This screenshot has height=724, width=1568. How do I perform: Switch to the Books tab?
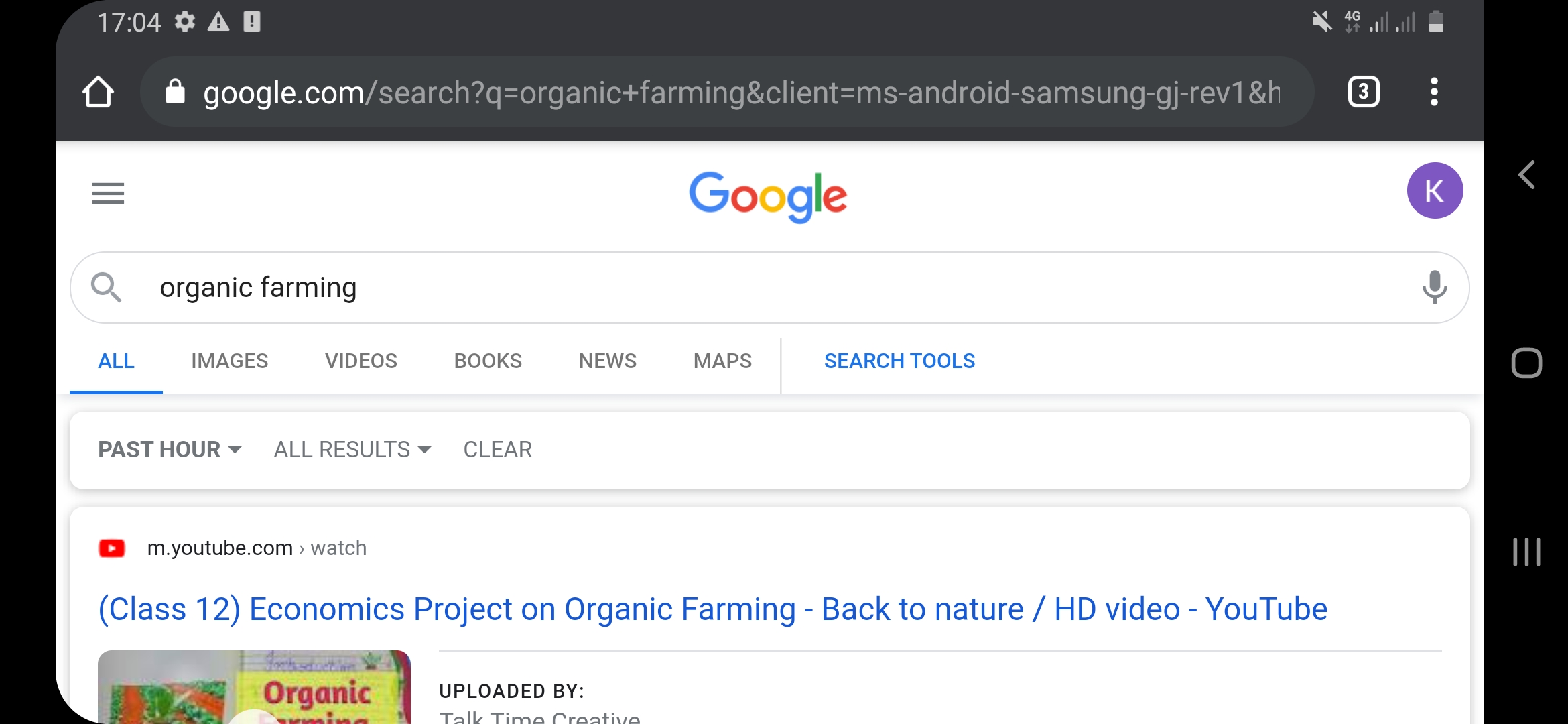488,361
